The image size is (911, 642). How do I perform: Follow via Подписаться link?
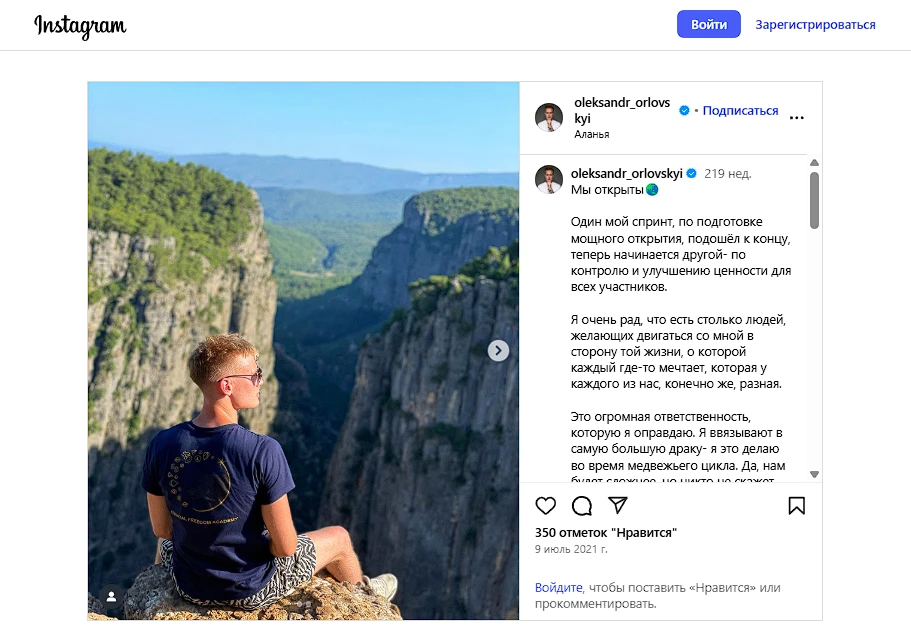click(740, 111)
